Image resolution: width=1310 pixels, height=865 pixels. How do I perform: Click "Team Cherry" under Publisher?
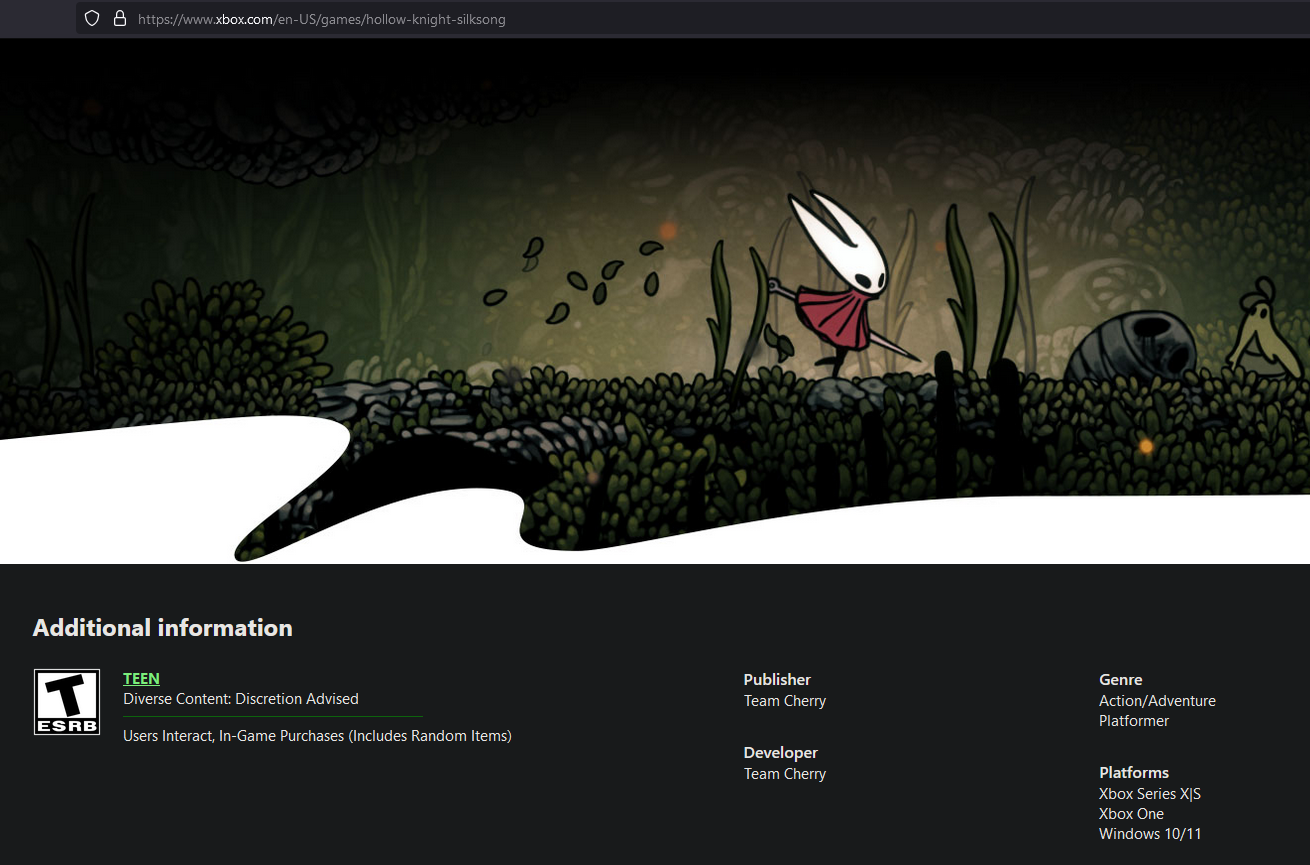(785, 701)
